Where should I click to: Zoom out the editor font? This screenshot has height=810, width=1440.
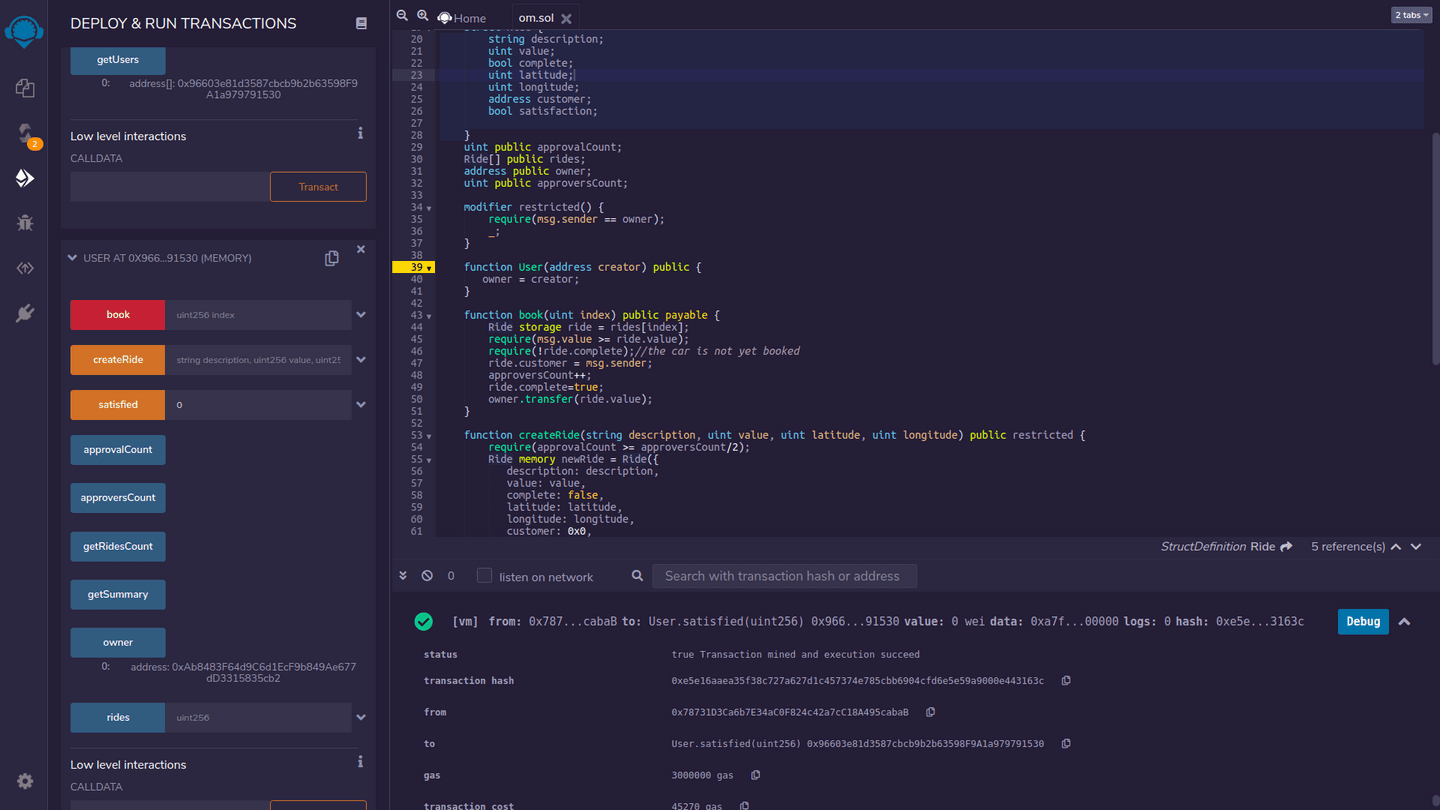tap(402, 16)
